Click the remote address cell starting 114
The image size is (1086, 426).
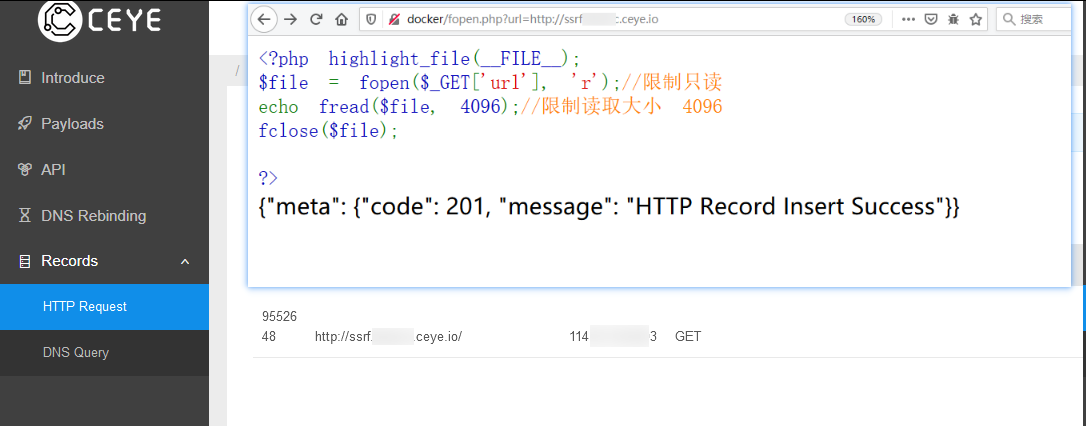tap(613, 337)
